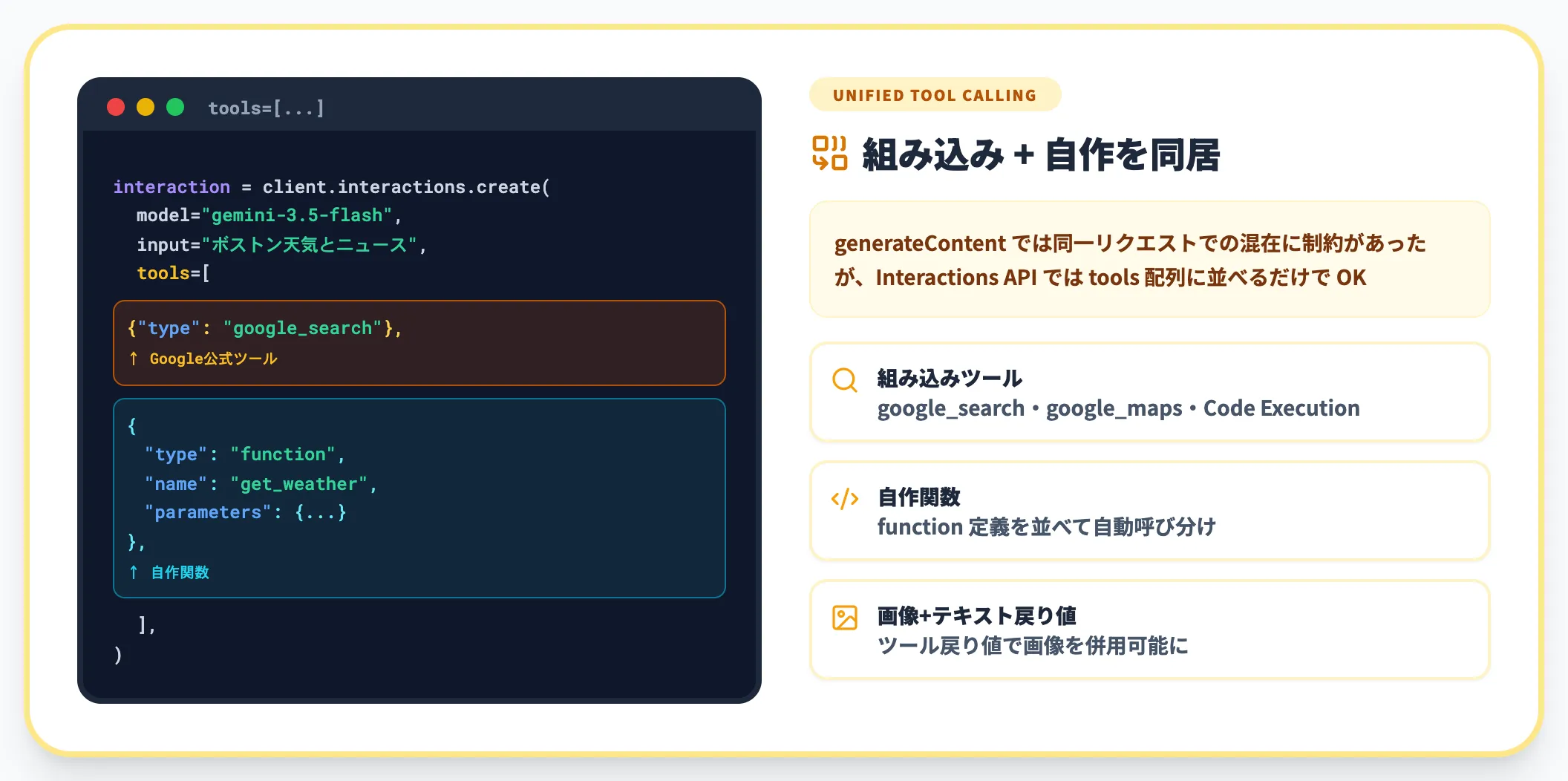
Task: Click the green window dot
Action: [x=175, y=108]
